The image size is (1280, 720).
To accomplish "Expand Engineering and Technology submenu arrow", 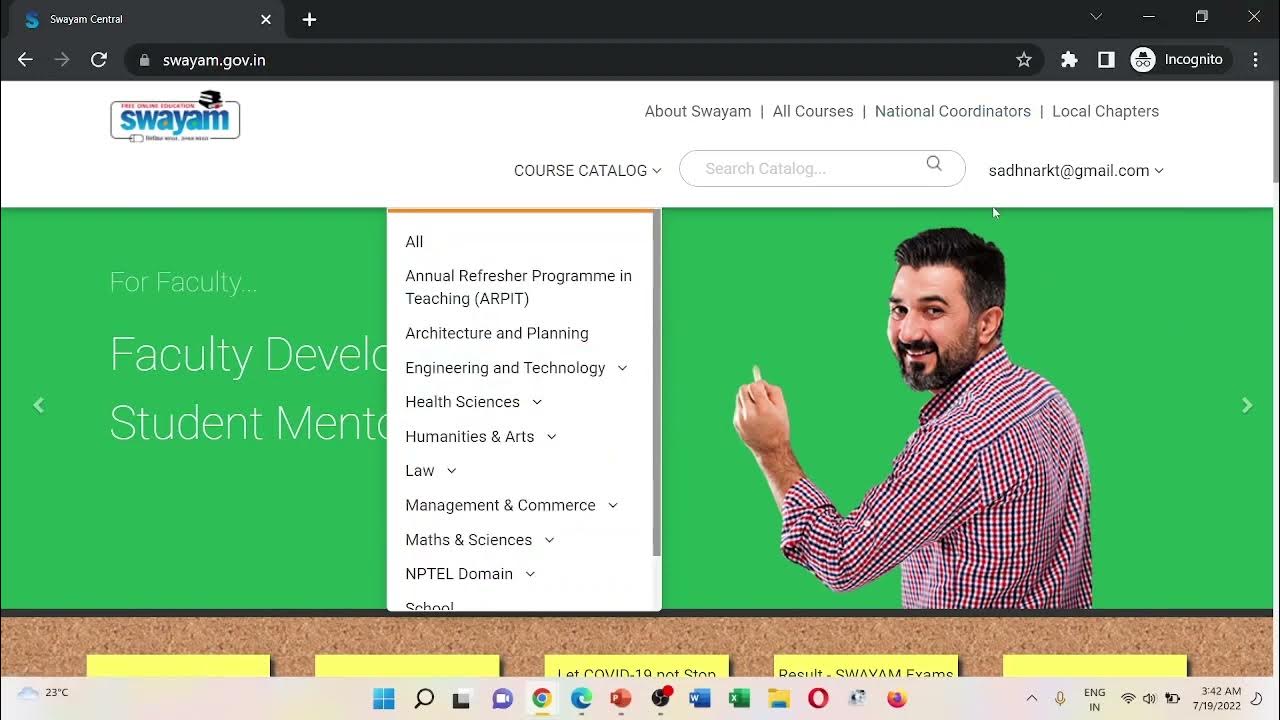I will click(622, 368).
